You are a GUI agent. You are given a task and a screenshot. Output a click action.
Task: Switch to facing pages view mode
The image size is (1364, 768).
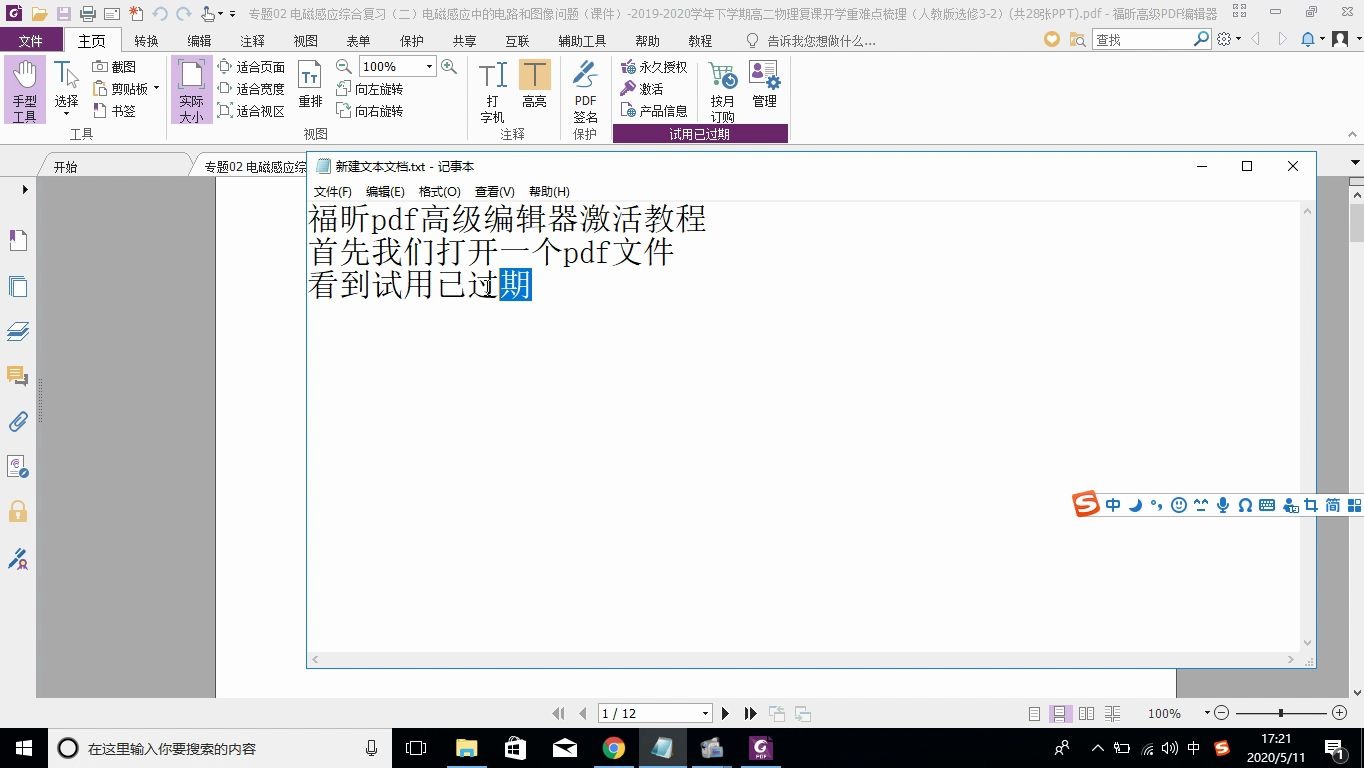tap(1086, 714)
